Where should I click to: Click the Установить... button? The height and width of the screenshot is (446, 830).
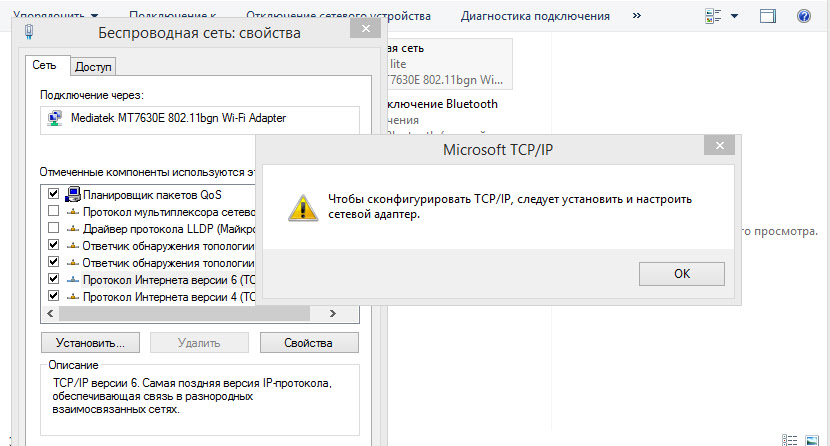point(91,343)
